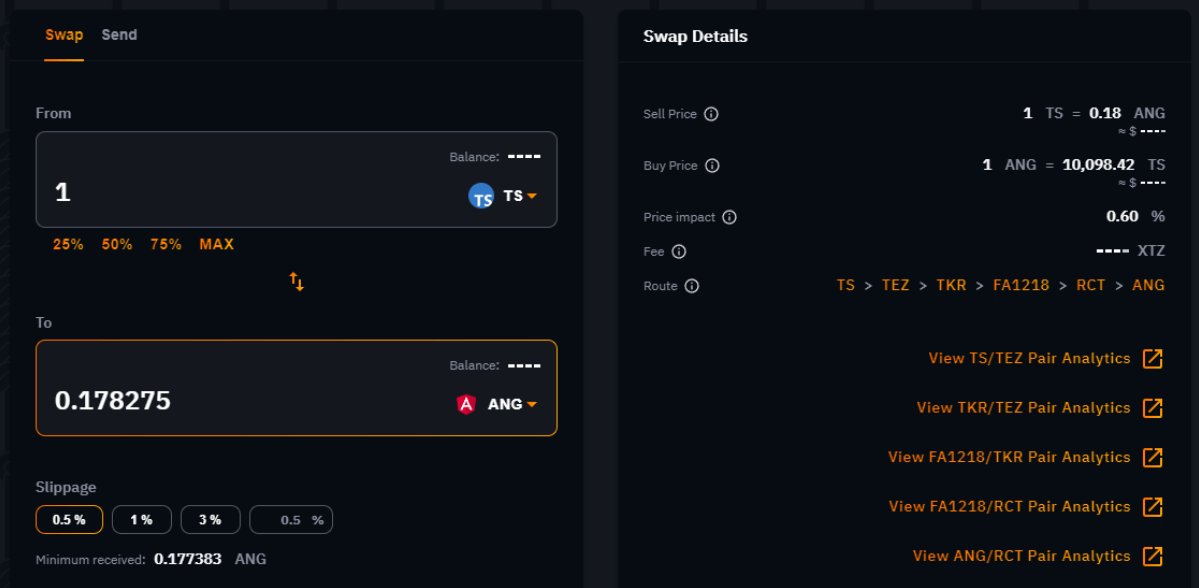Viewport: 1199px width, 588px height.
Task: Select 3 % slippage option
Action: 210,520
